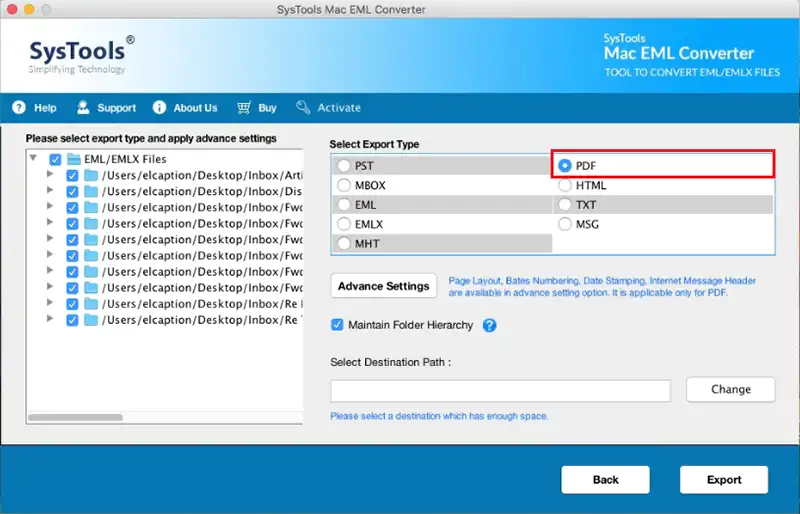
Task: Select the EML/EMLX Files tree label
Action: pos(125,159)
